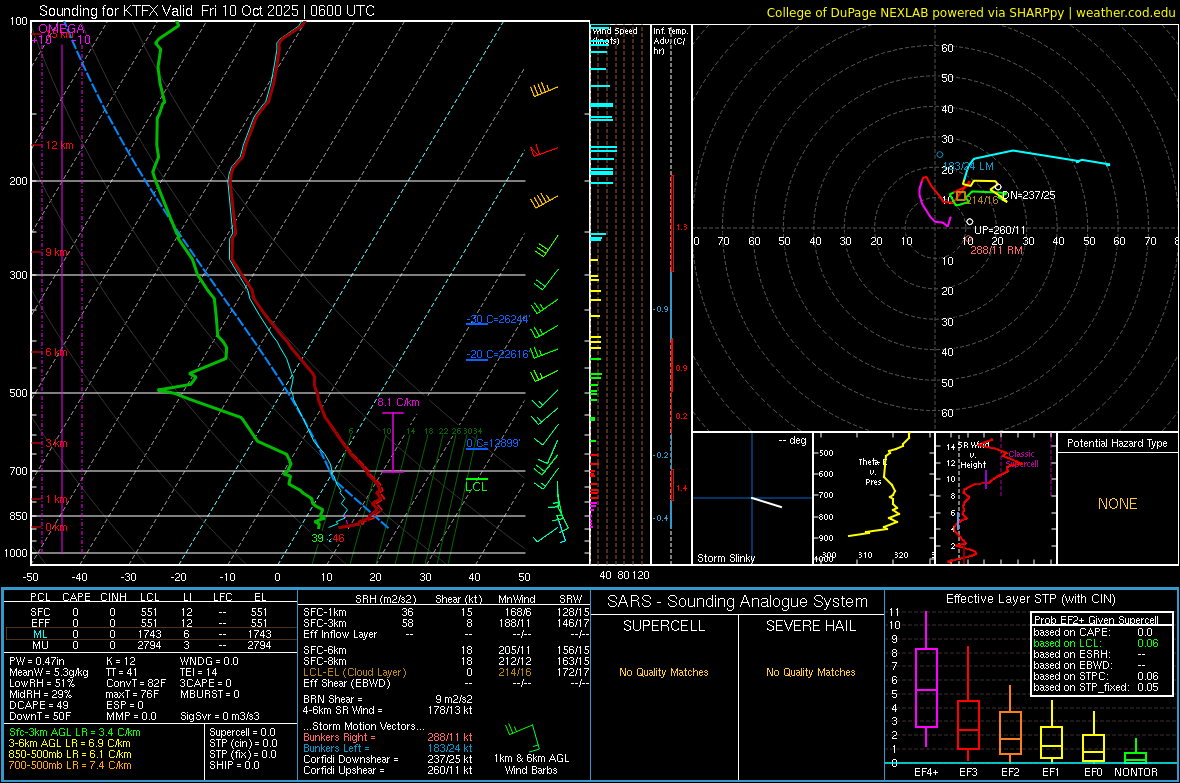1180x783 pixels.
Task: Click the Sfc-3km AGL LR = 3.4 C/km line
Action: click(x=75, y=732)
